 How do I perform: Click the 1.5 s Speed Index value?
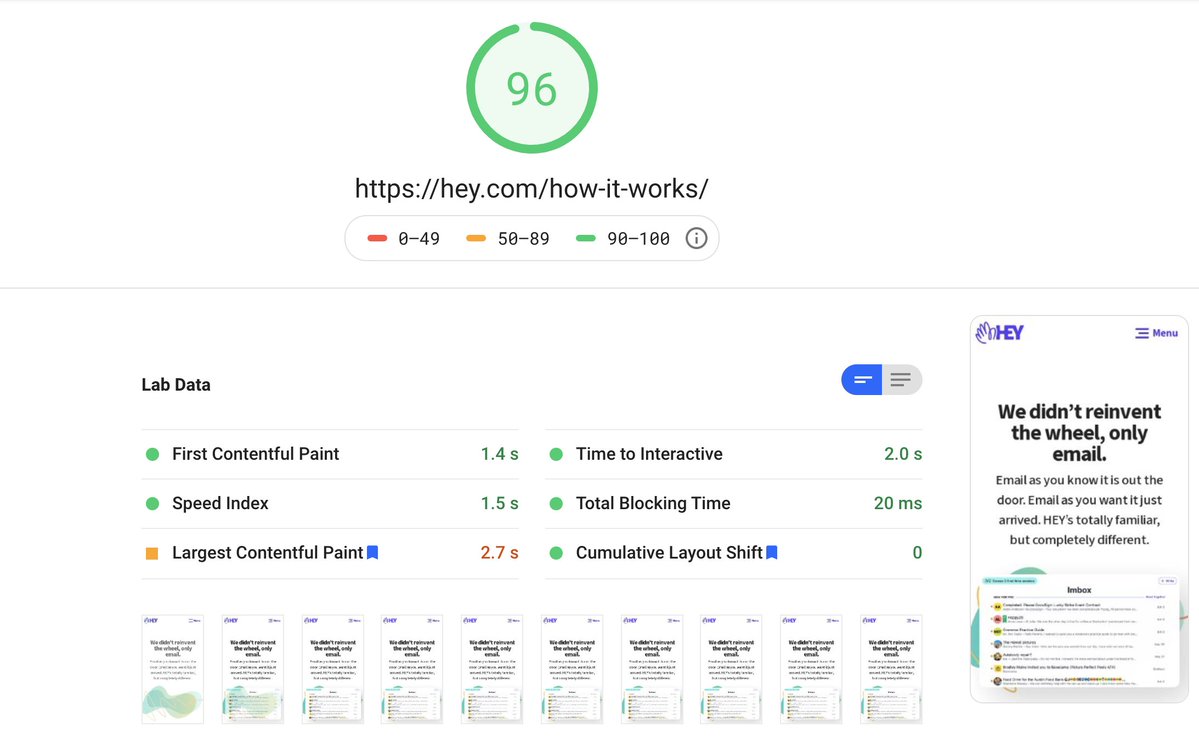[x=499, y=503]
